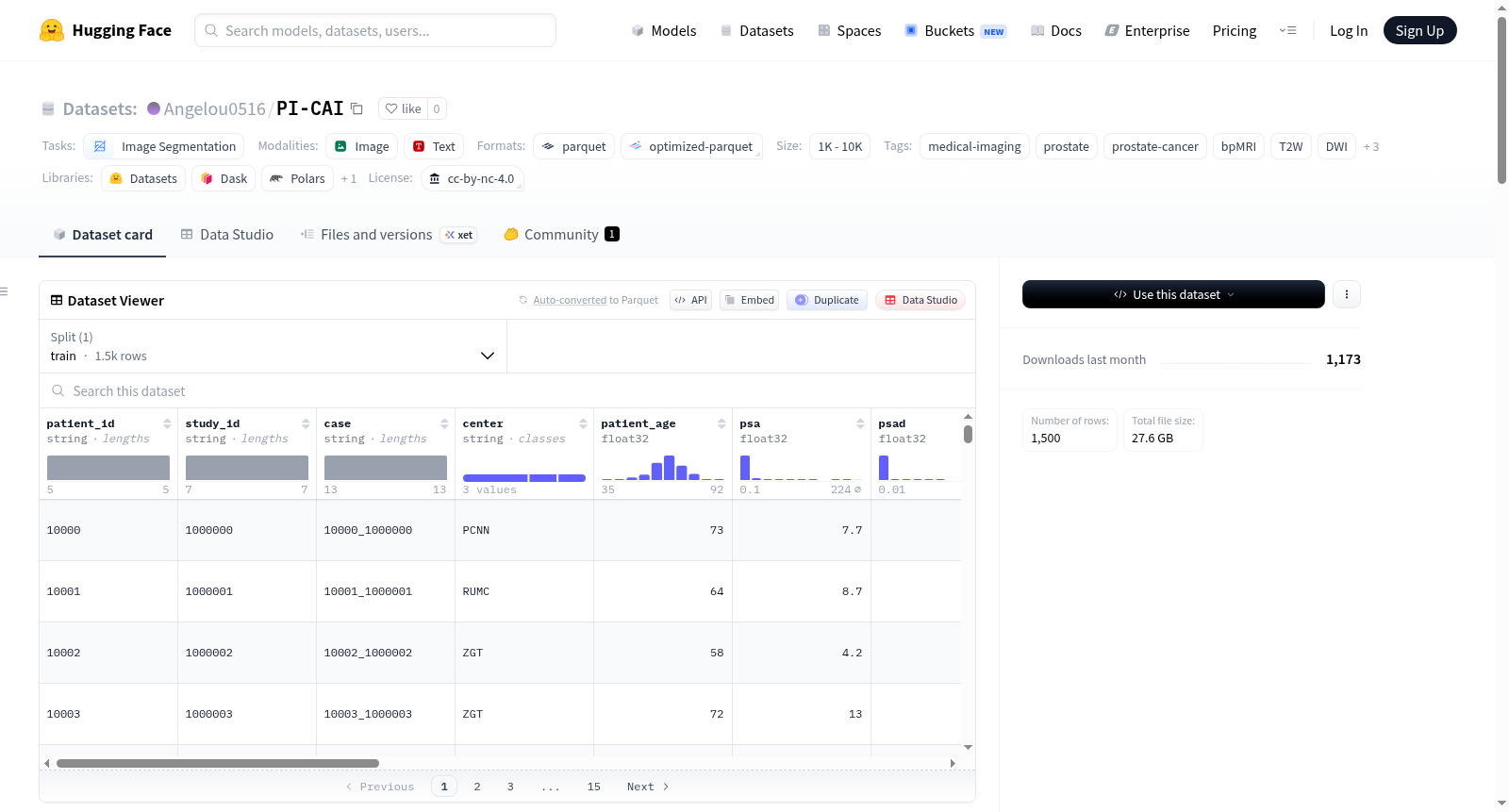
Task: Select the Image Segmentation task tag
Action: pyautogui.click(x=164, y=146)
